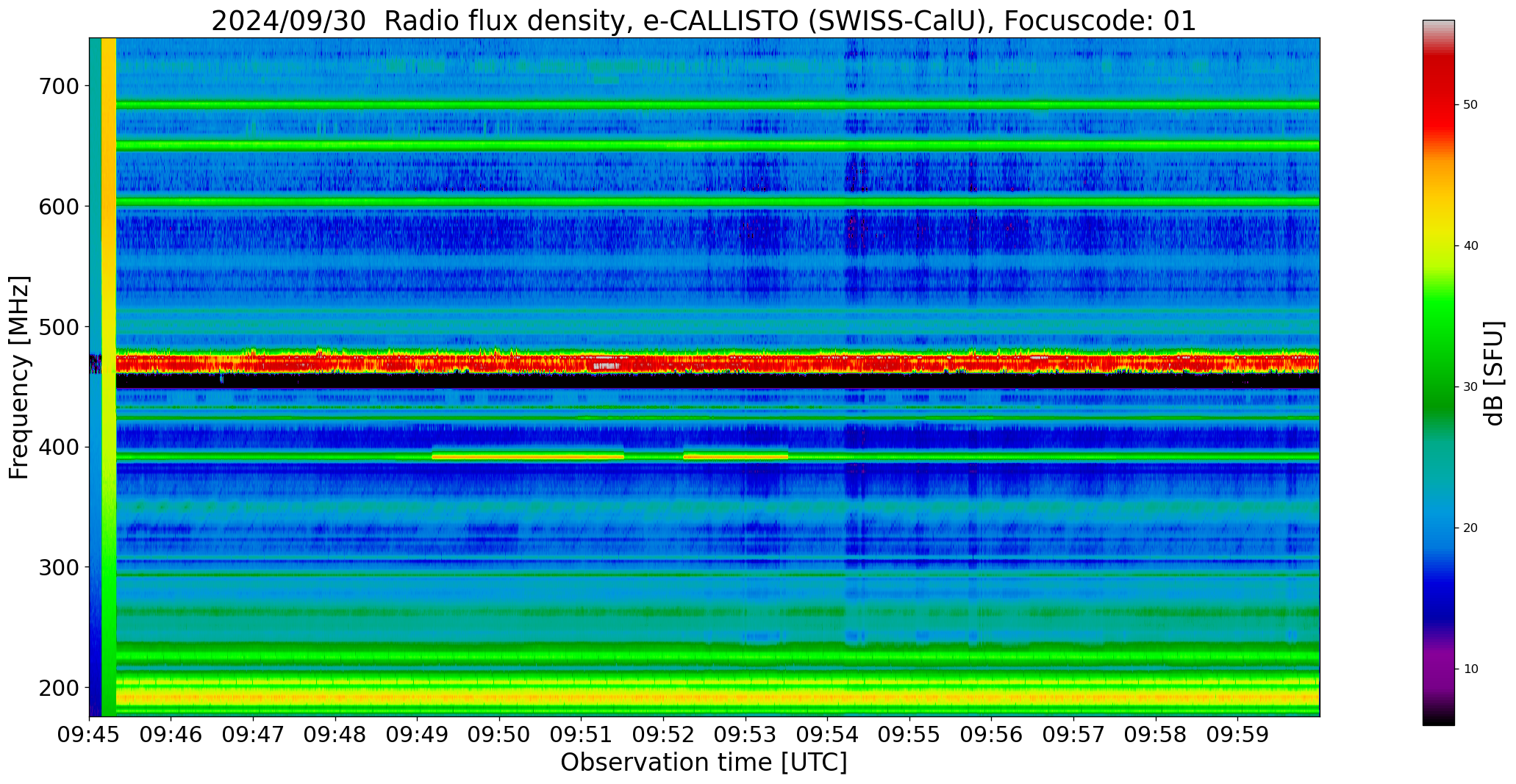Click the bright red band near 470 MHz
This screenshot has height=784, width=1516.
pos(718,363)
